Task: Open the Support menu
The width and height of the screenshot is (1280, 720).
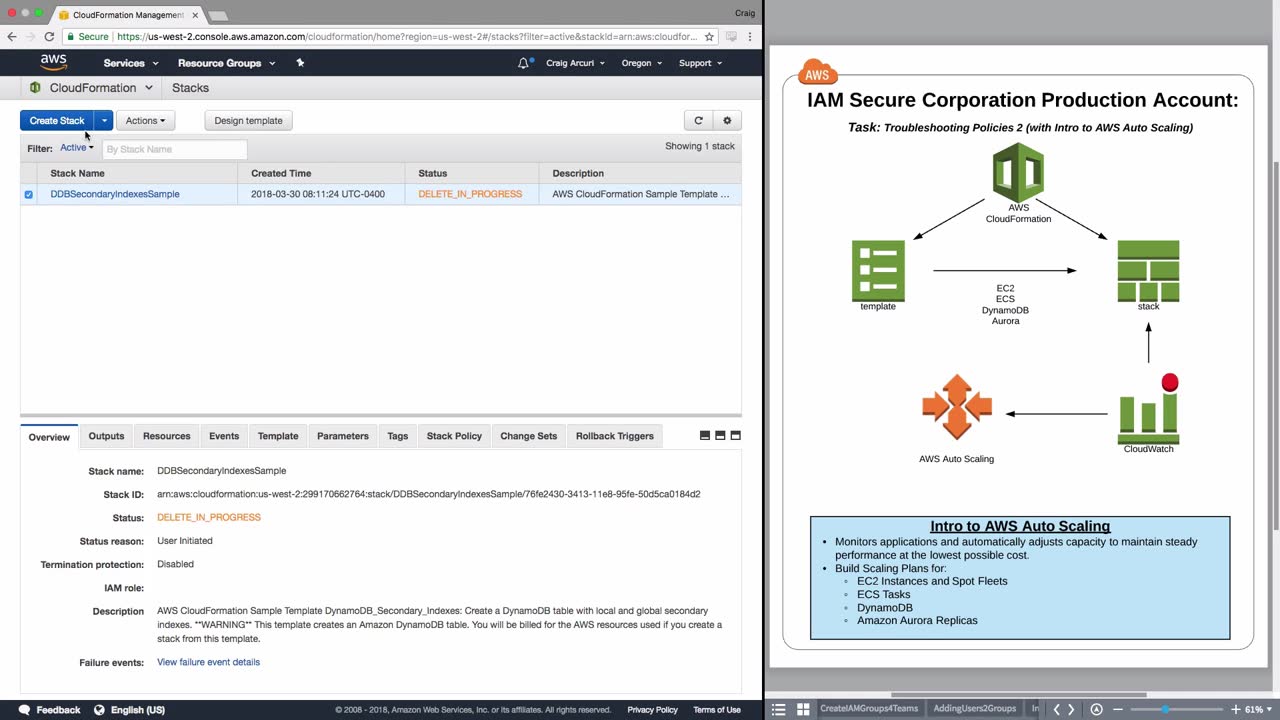Action: [700, 63]
